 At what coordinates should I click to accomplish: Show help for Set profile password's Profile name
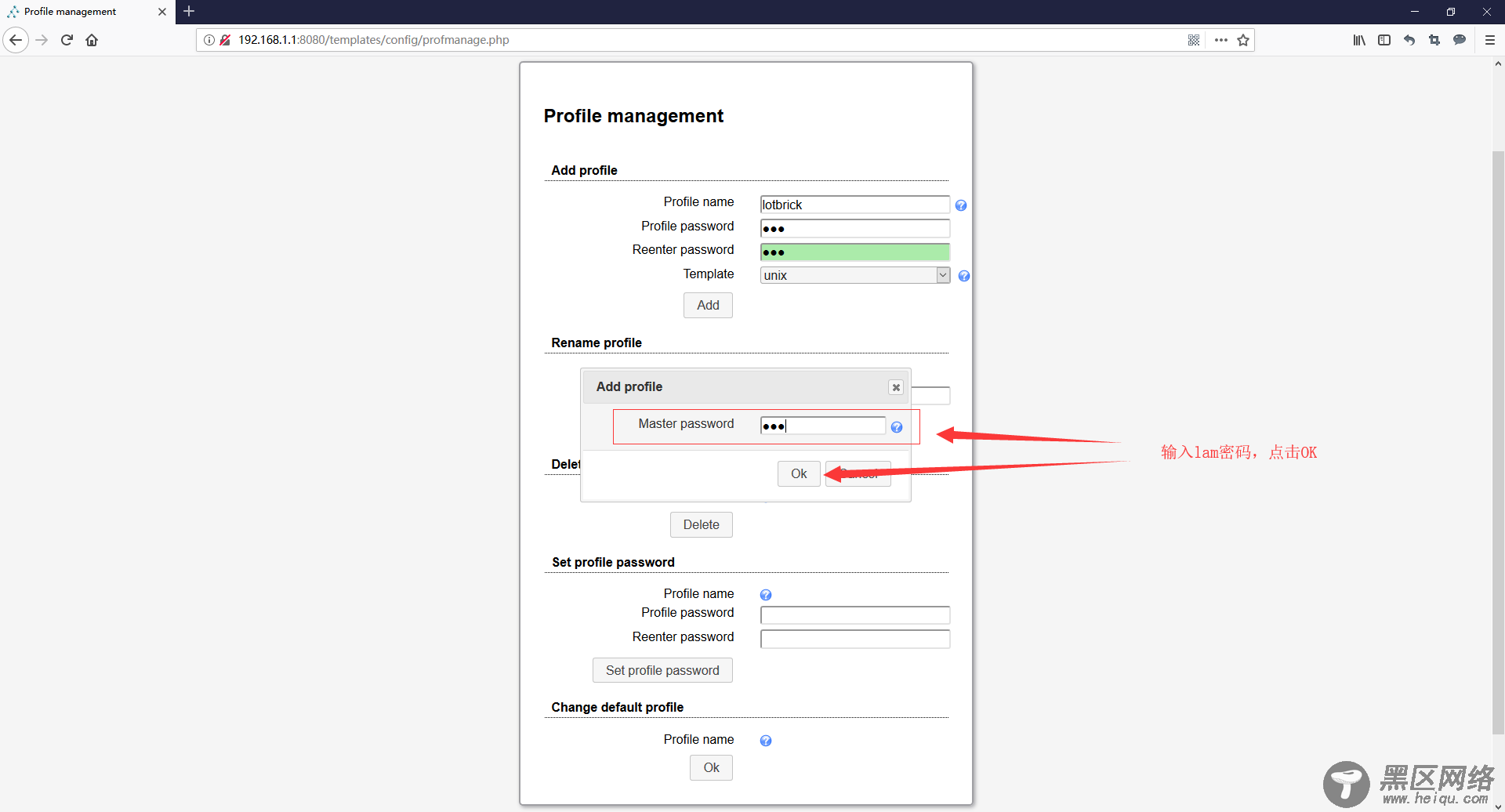pyautogui.click(x=766, y=595)
